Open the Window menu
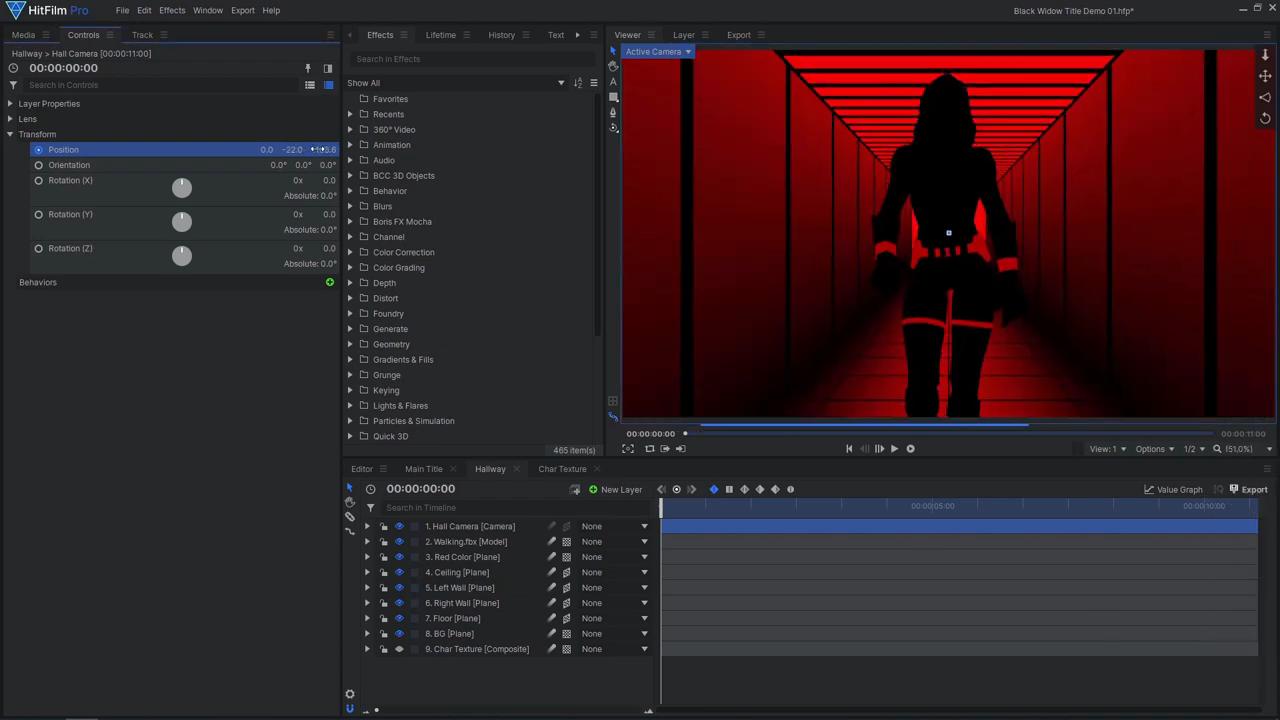This screenshot has height=720, width=1280. 208,10
